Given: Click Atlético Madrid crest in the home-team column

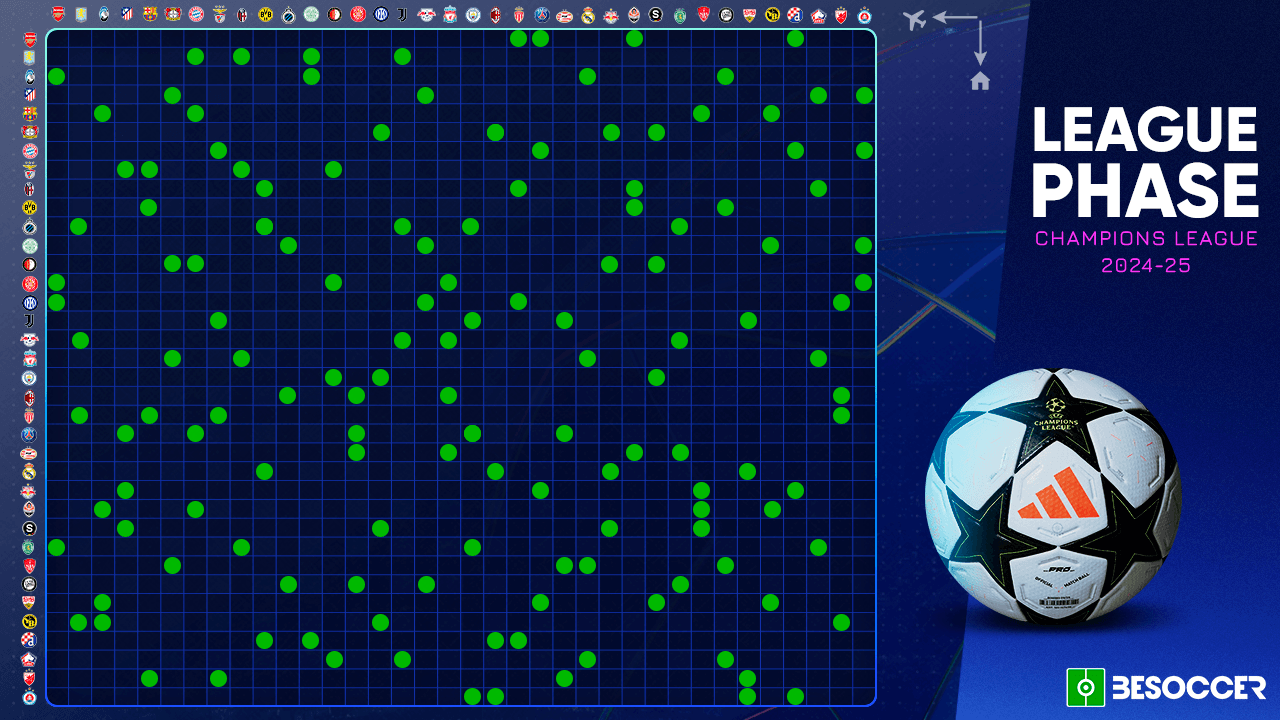Looking at the screenshot, I should click(29, 95).
